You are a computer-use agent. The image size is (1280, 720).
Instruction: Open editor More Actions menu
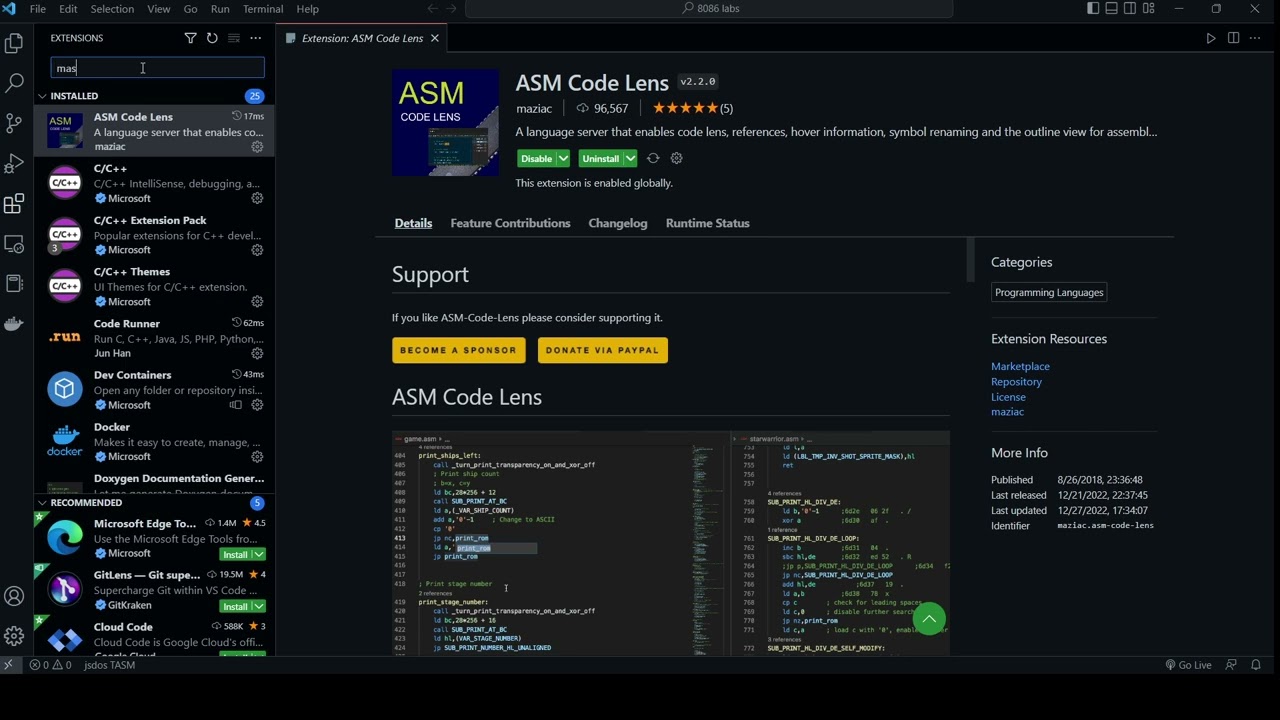click(x=1256, y=38)
